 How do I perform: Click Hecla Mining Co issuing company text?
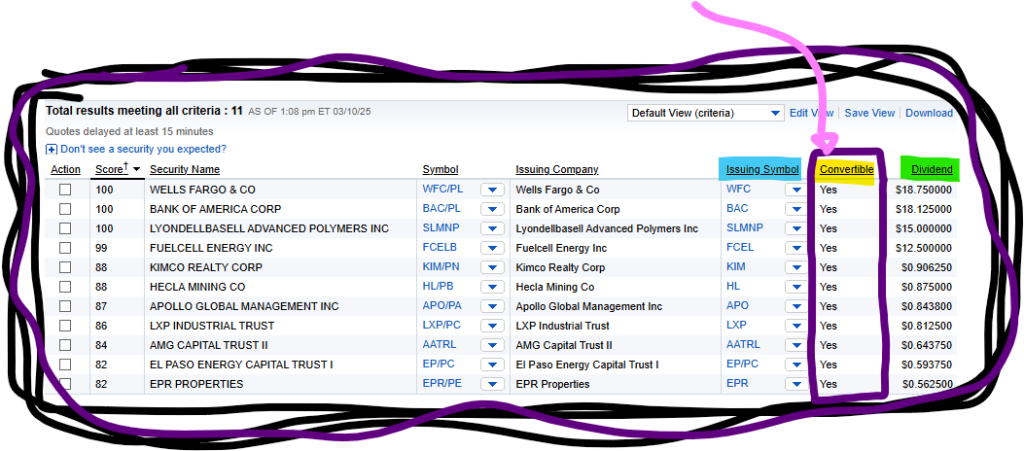coord(555,287)
